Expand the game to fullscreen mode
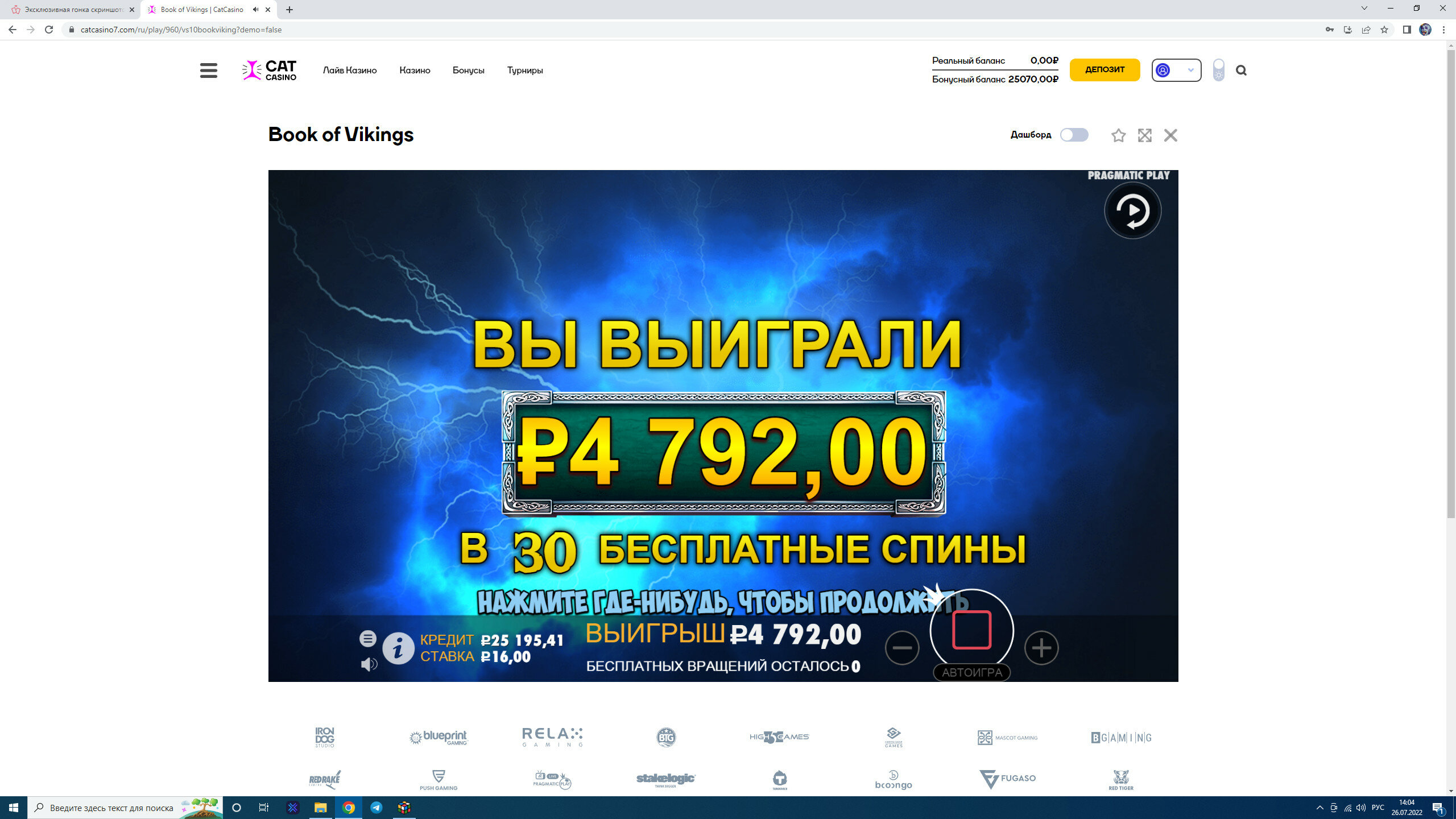 [x=1144, y=135]
